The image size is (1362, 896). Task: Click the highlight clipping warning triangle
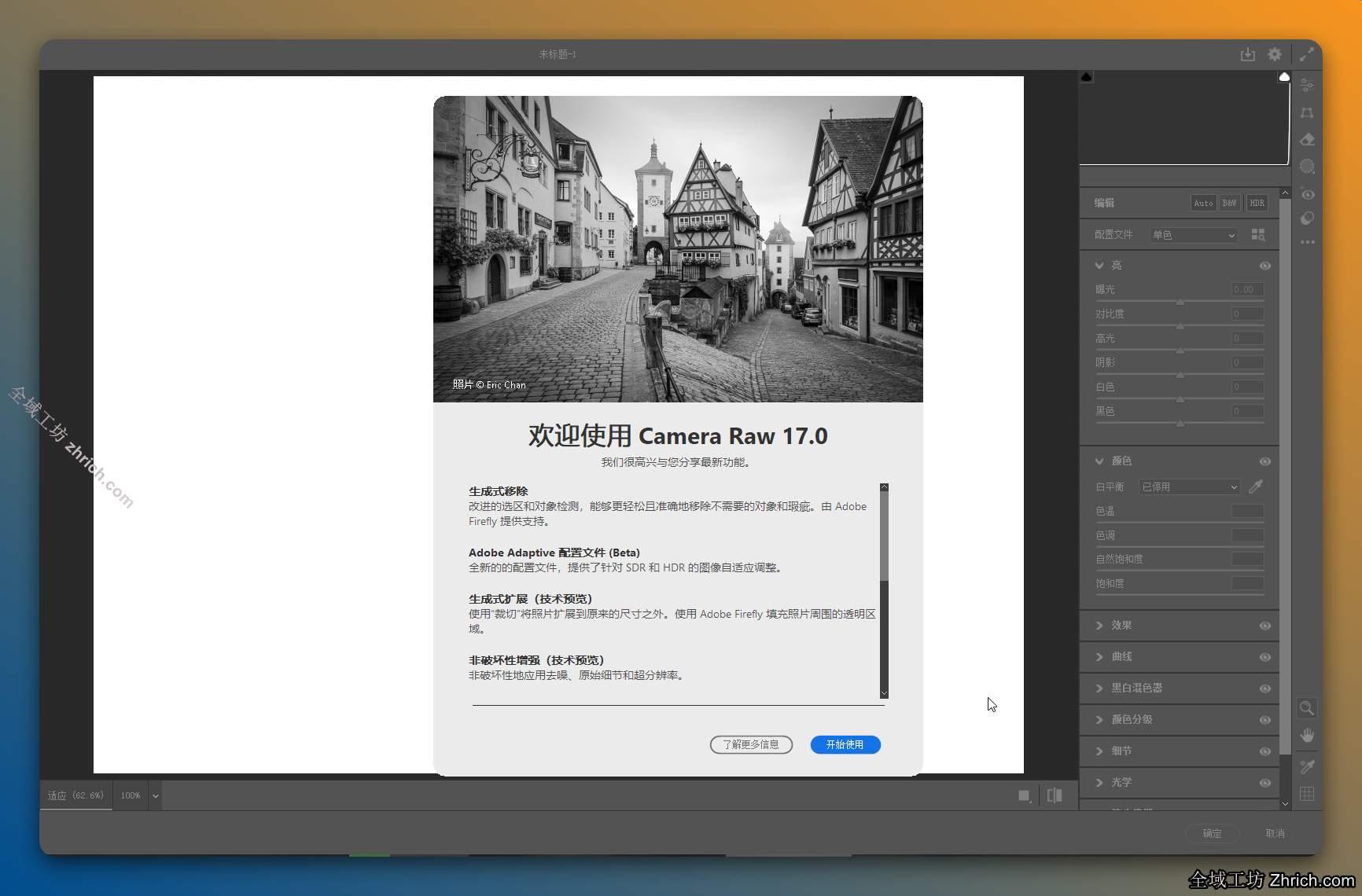1284,77
